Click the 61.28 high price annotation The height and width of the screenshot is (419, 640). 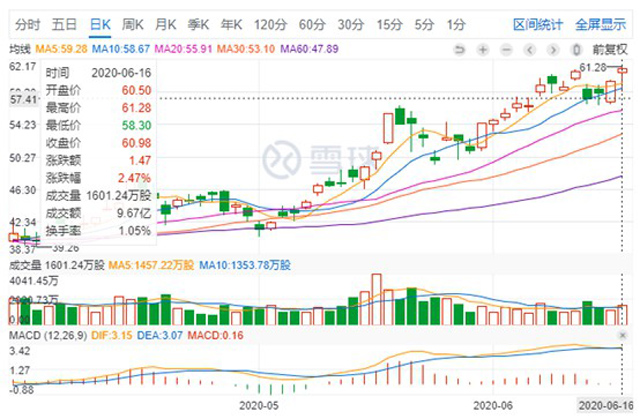click(593, 67)
